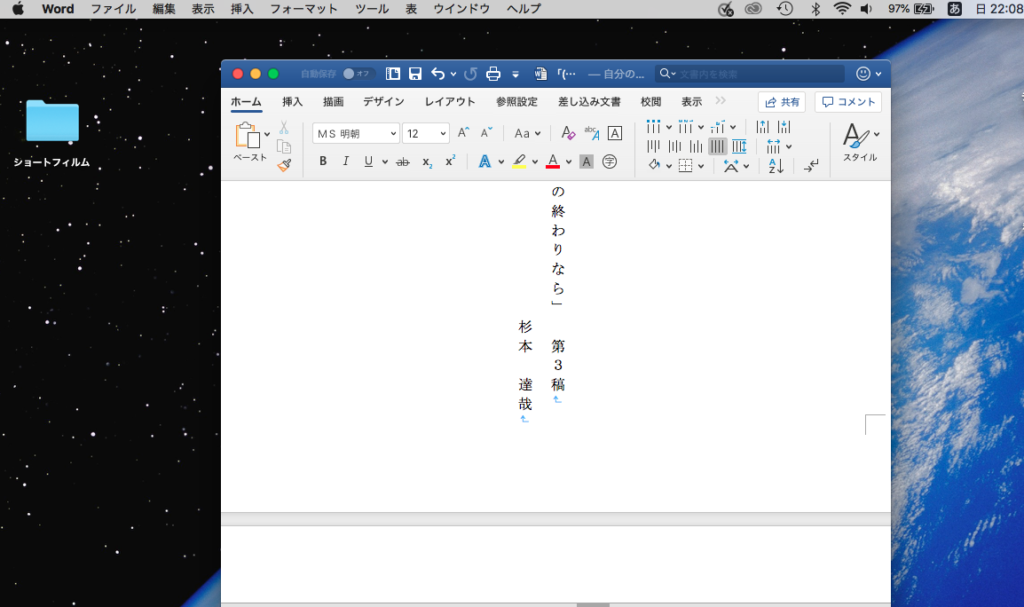Select distributed alignment button
Screen dimensions: 1024x607
739,146
